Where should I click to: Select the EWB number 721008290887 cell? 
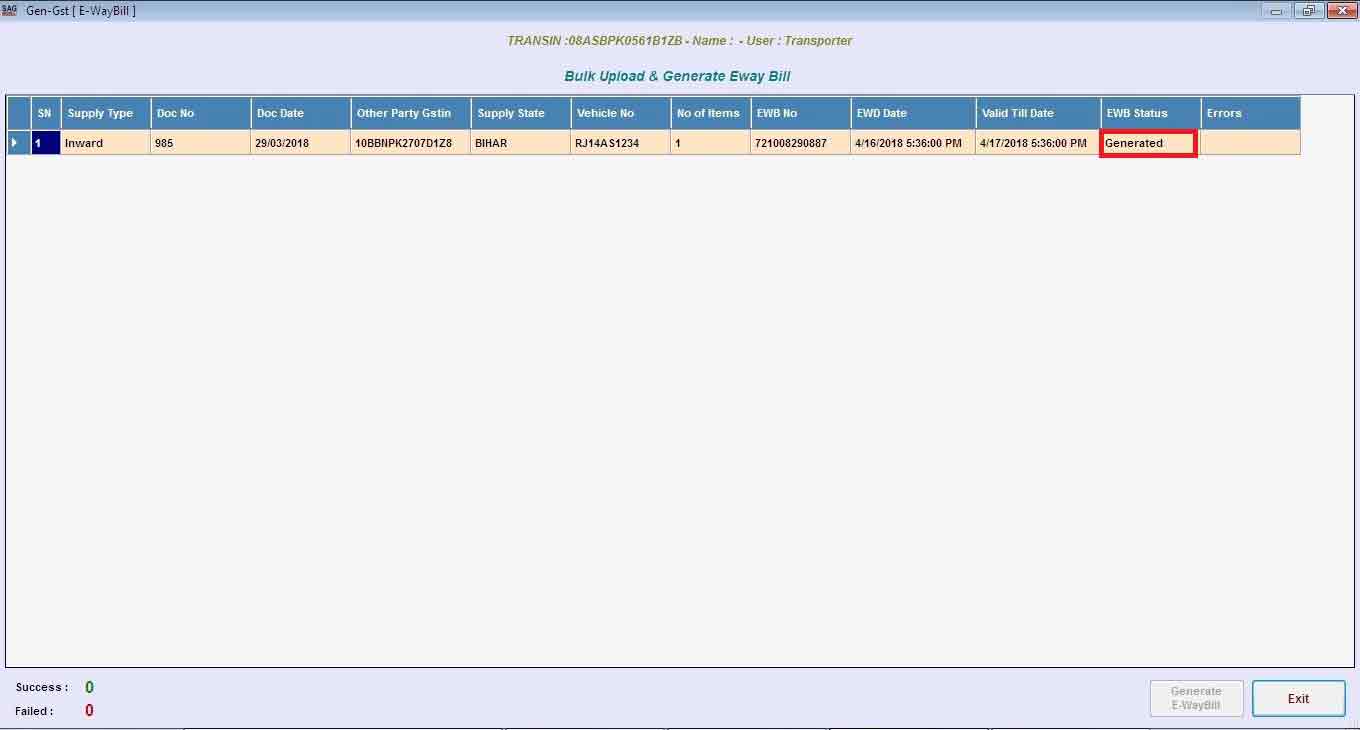[799, 143]
